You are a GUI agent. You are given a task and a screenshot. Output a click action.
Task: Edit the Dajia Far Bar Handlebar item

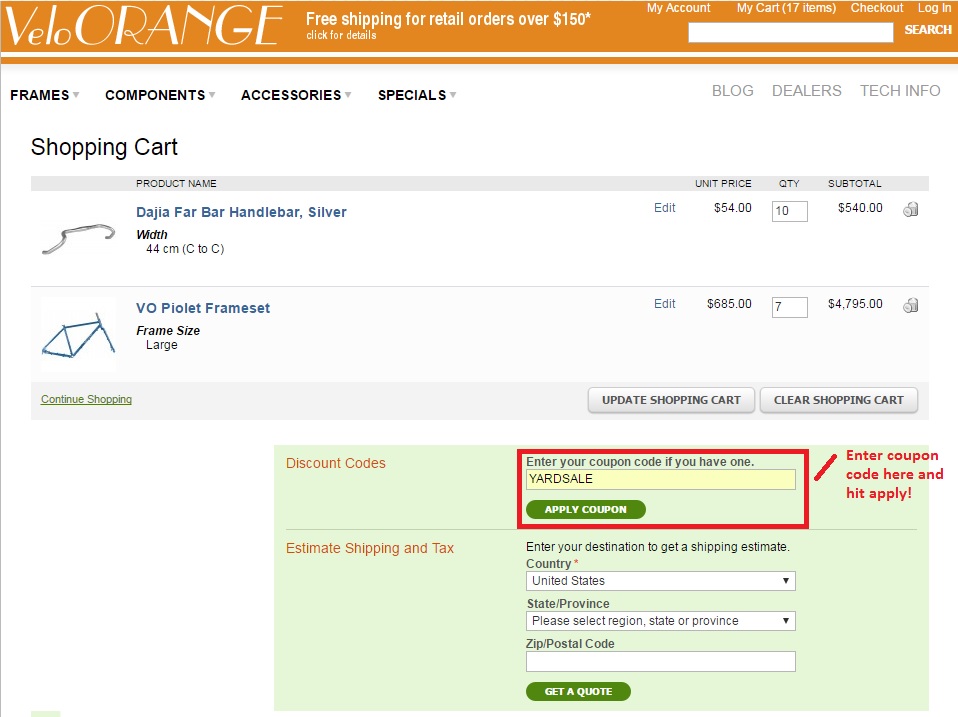coord(664,208)
